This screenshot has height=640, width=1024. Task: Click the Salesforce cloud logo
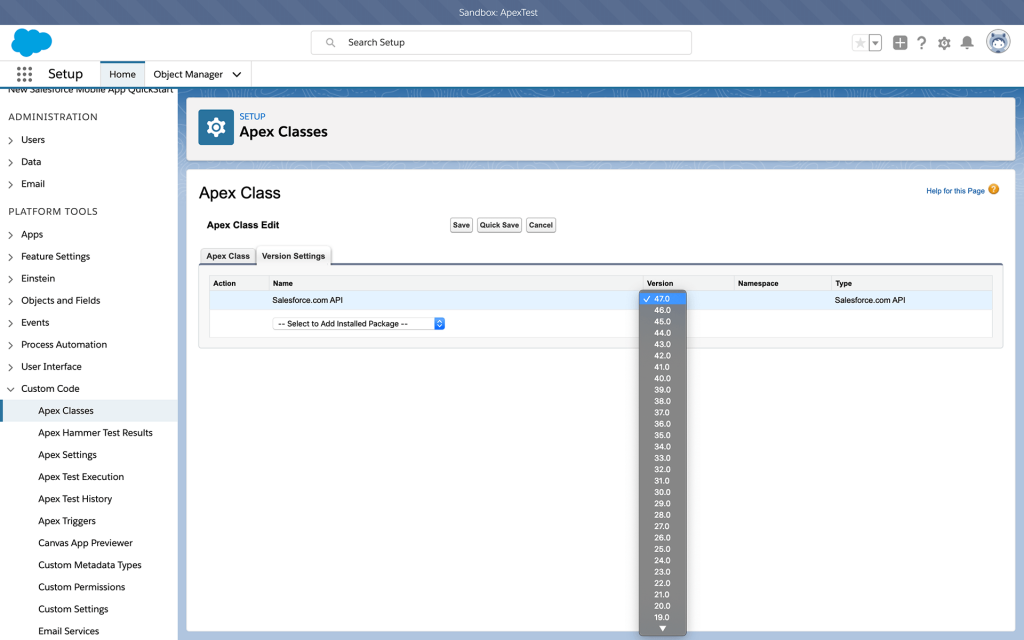[x=31, y=42]
